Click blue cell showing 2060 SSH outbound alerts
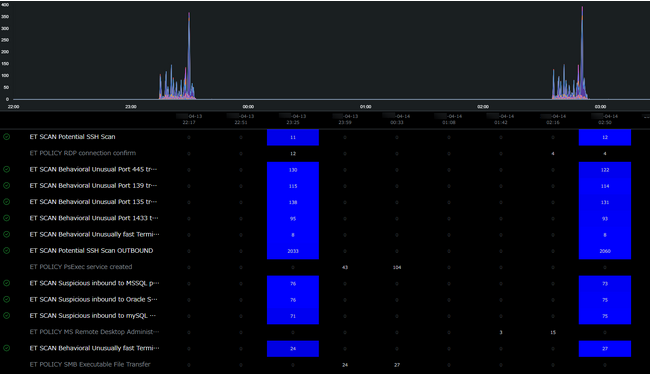650x374 pixels. point(605,251)
